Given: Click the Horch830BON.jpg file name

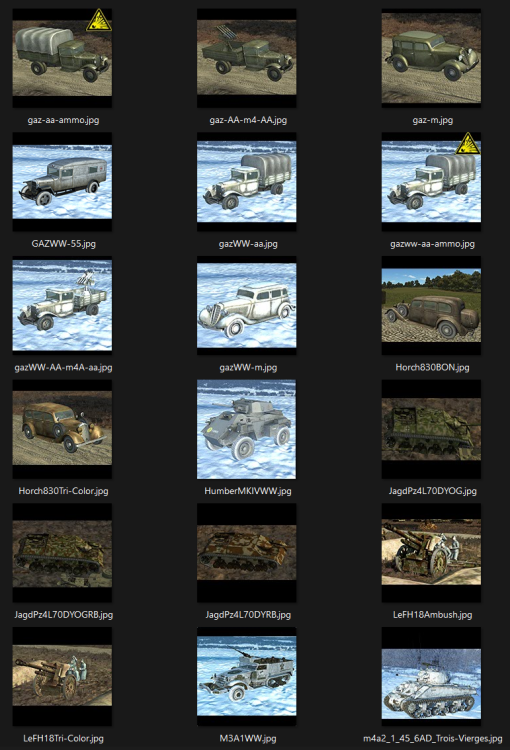Looking at the screenshot, I should click(x=432, y=367).
